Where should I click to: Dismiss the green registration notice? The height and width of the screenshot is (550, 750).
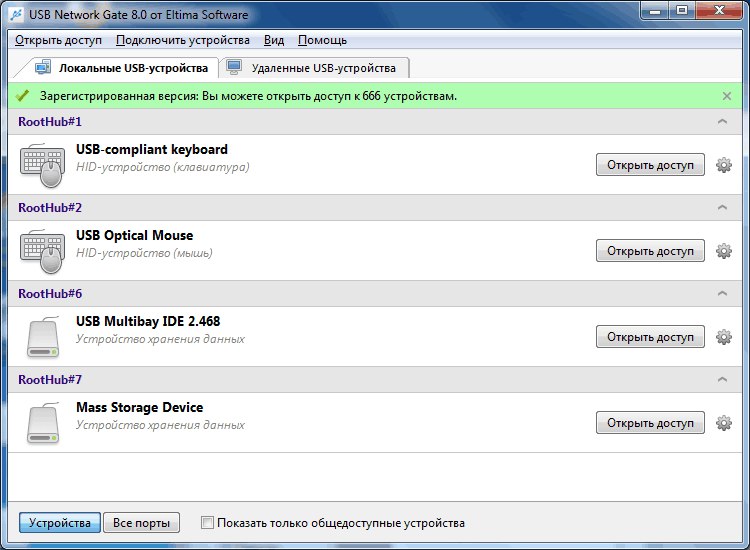pyautogui.click(x=727, y=96)
